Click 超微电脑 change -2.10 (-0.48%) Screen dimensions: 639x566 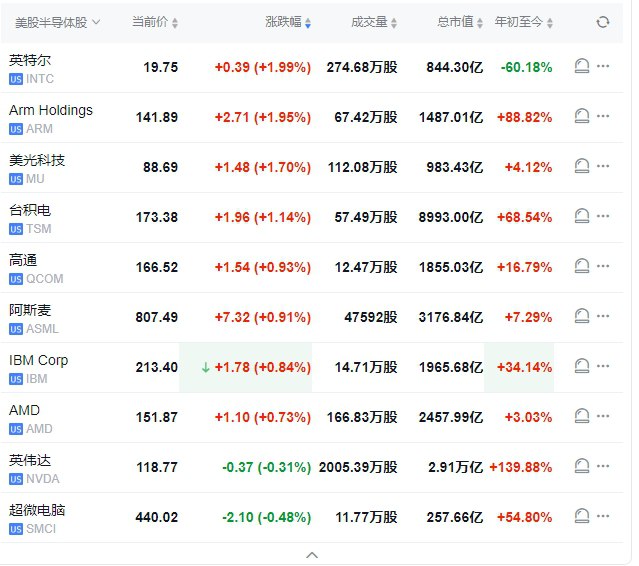(267, 518)
